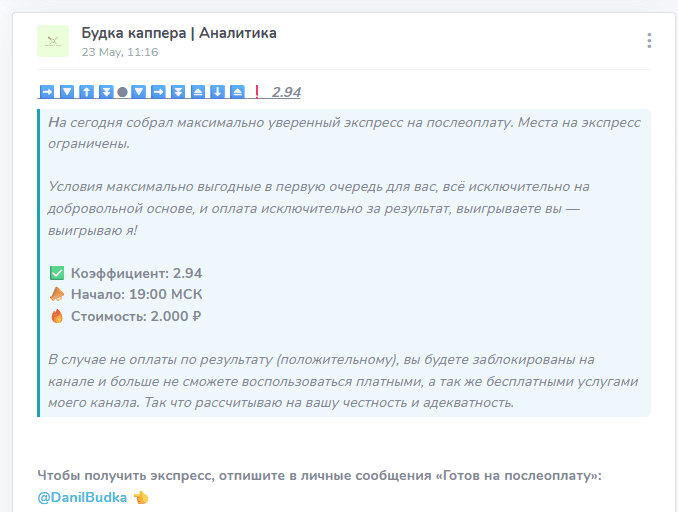Click the paragraph starting Условия максимально выгодные
678x512 pixels.
(x=319, y=208)
